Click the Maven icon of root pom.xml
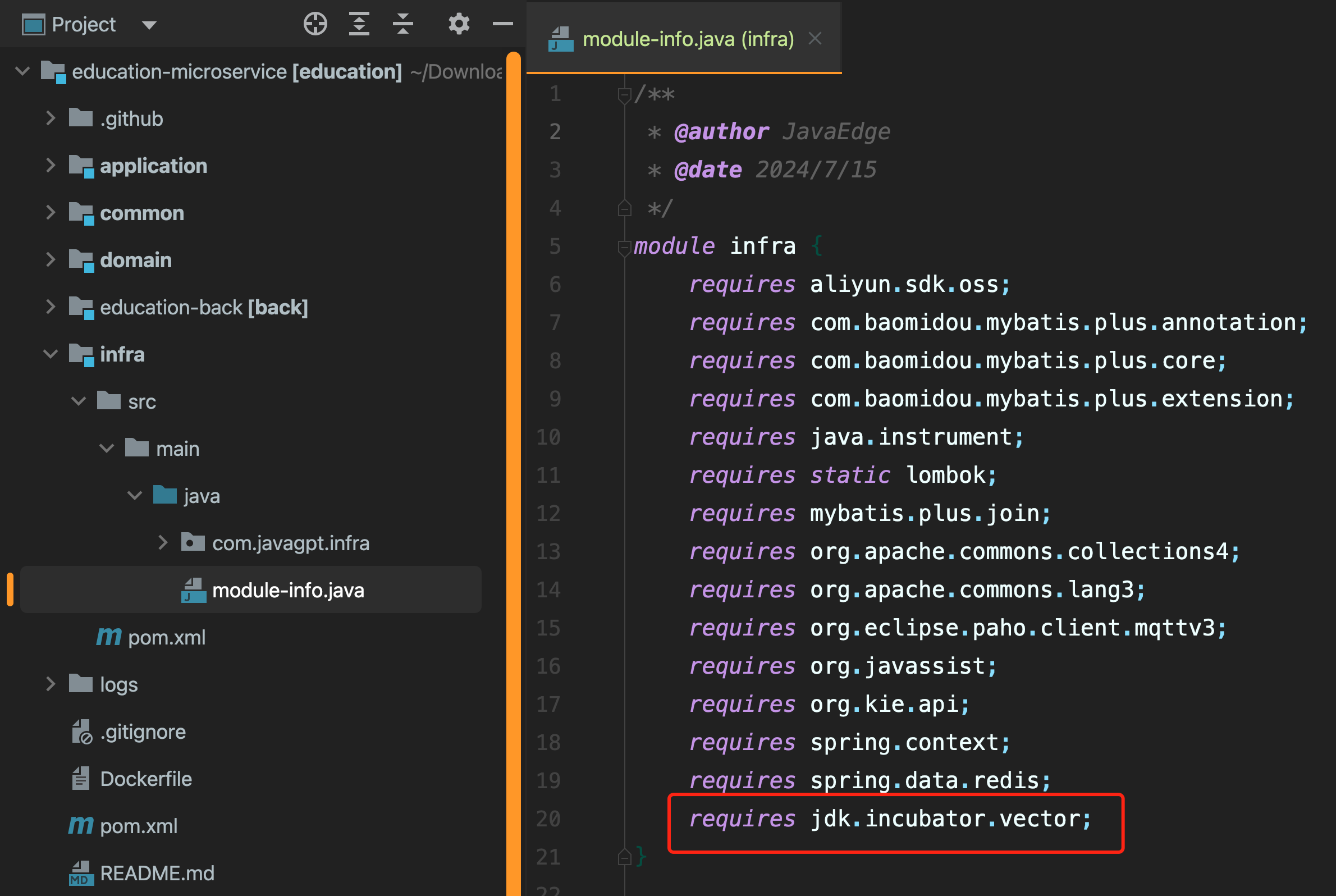This screenshot has height=896, width=1336. click(x=81, y=826)
